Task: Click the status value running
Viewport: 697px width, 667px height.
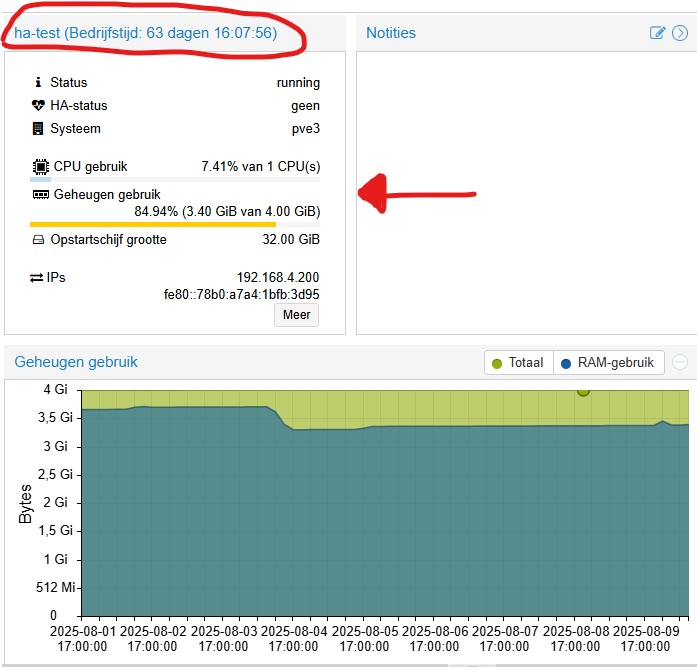Action: pyautogui.click(x=298, y=83)
